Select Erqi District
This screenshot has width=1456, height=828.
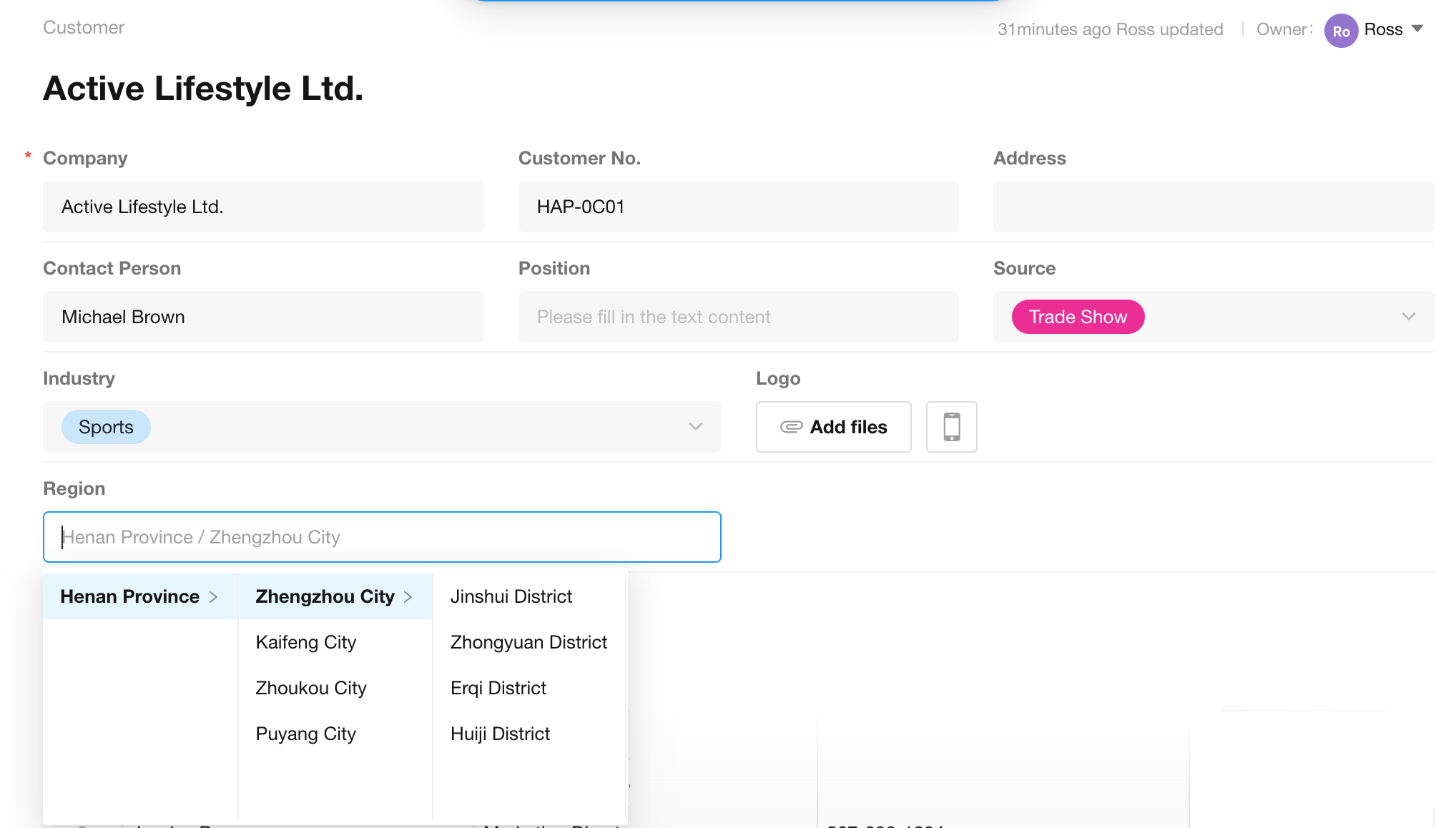coord(498,688)
